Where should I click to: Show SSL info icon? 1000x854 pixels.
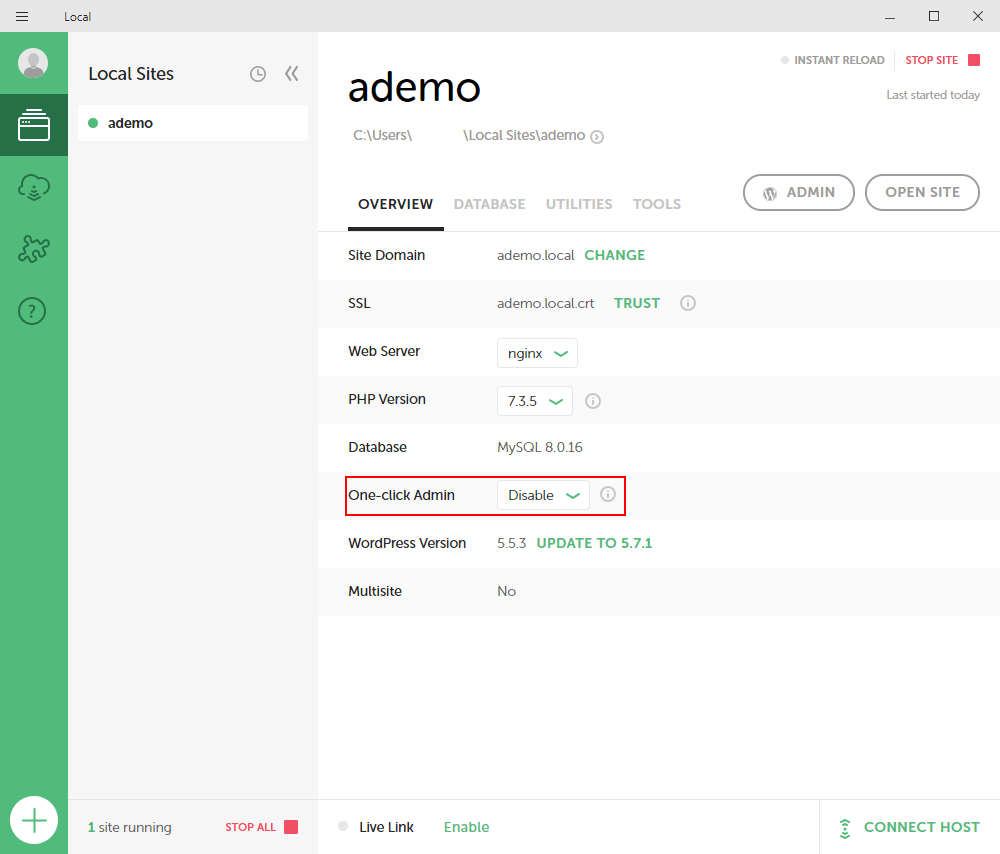(x=688, y=303)
